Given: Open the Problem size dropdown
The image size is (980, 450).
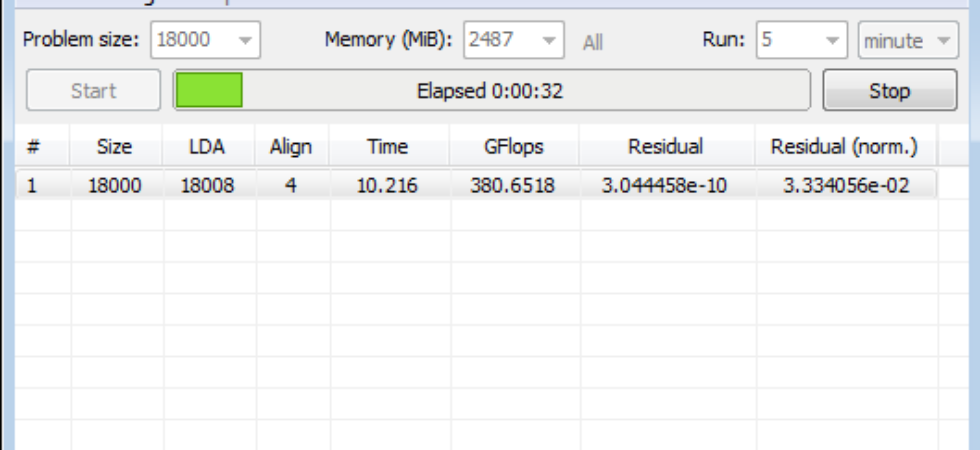Looking at the screenshot, I should 206,40.
